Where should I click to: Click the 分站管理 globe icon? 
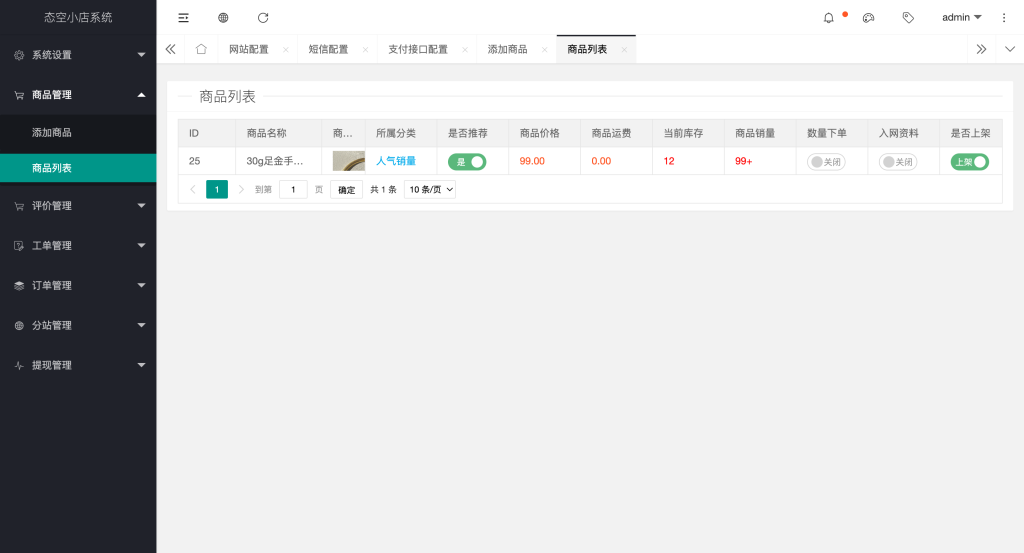click(x=19, y=326)
